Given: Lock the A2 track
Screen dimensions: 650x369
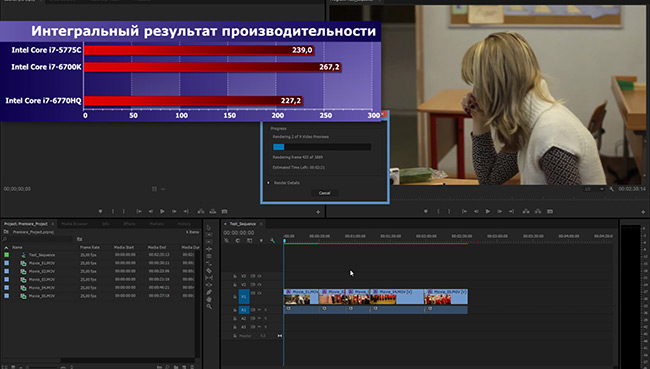Looking at the screenshot, I should pyautogui.click(x=235, y=318).
